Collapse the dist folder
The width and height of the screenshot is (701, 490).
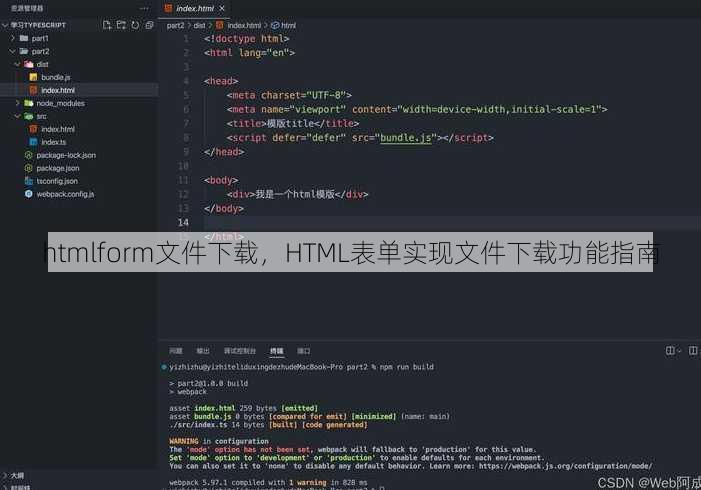pos(17,64)
